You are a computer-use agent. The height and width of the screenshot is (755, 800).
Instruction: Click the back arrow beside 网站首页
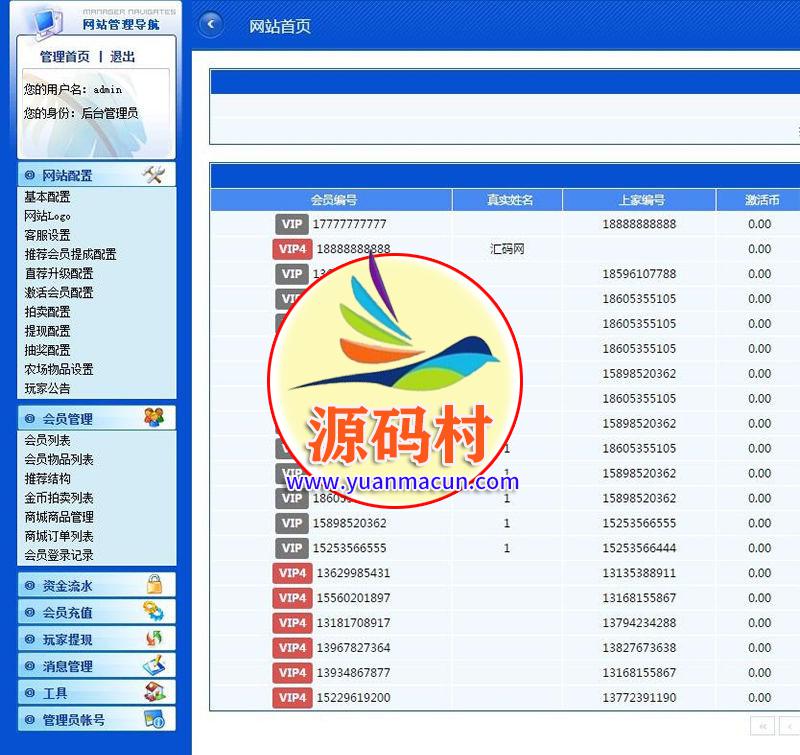[x=211, y=25]
